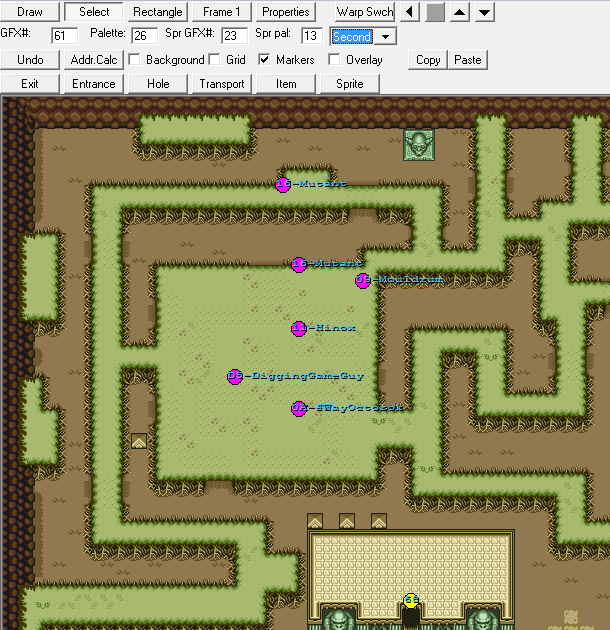The width and height of the screenshot is (610, 630).
Task: Select the D5-DiggingGameGuy sprite marker
Action: click(x=235, y=376)
